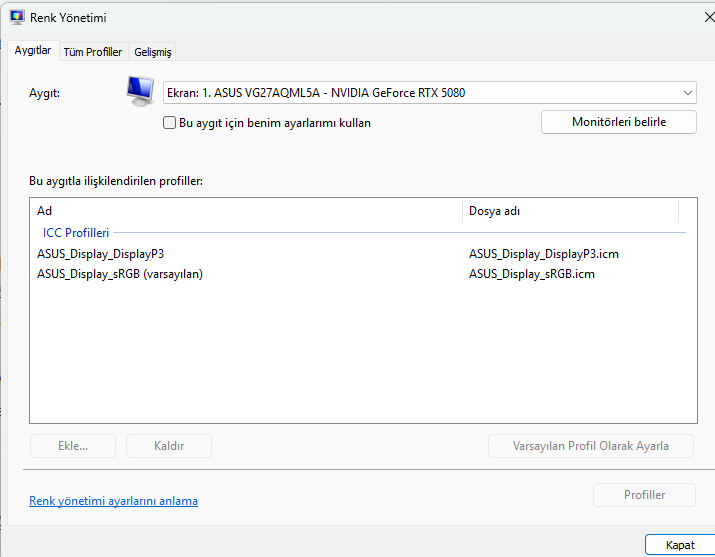The width and height of the screenshot is (715, 557).
Task: Click the monitor icon beside Aygıt
Action: tap(140, 91)
